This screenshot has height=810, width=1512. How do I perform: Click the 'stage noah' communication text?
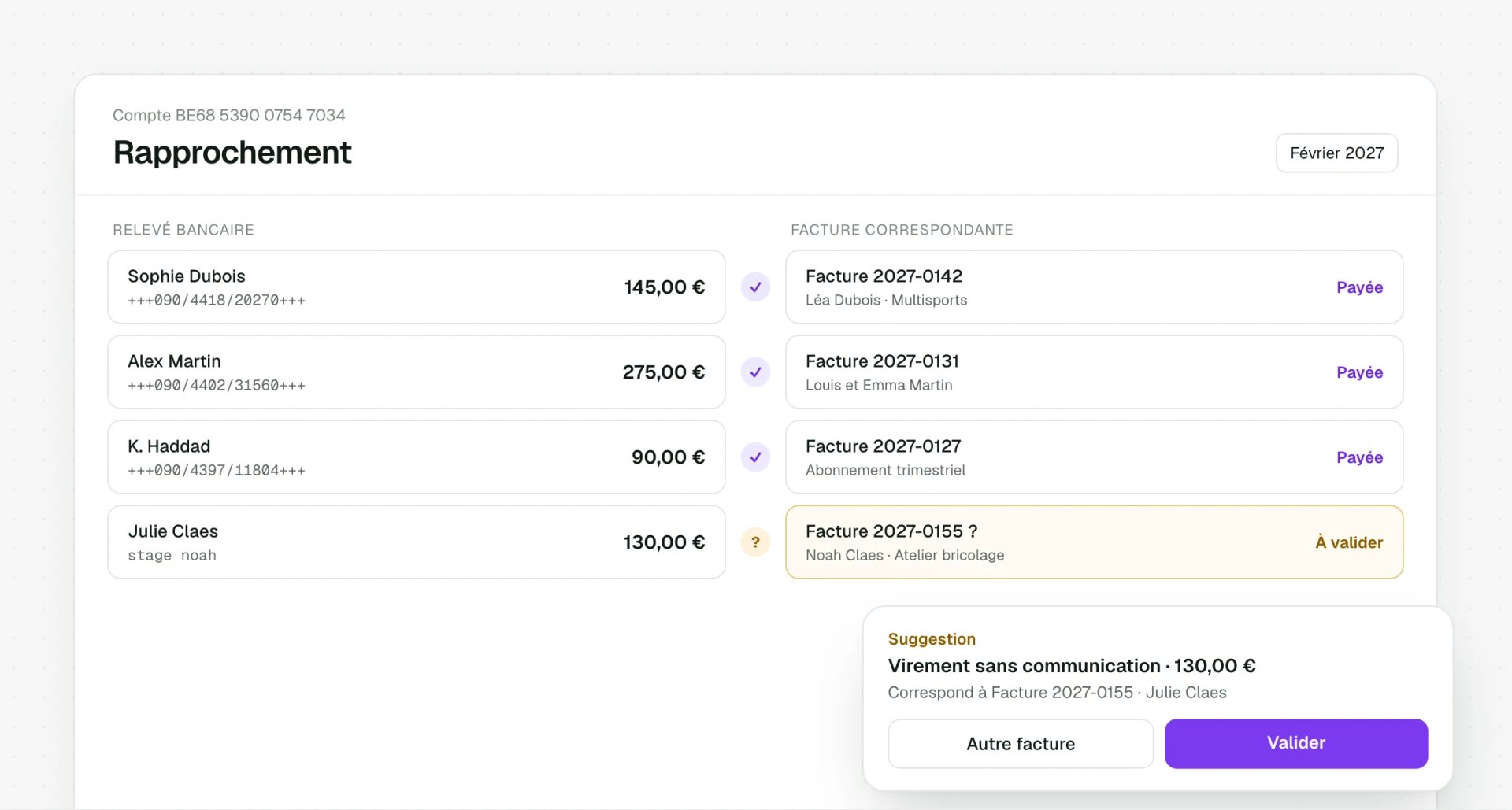[172, 555]
